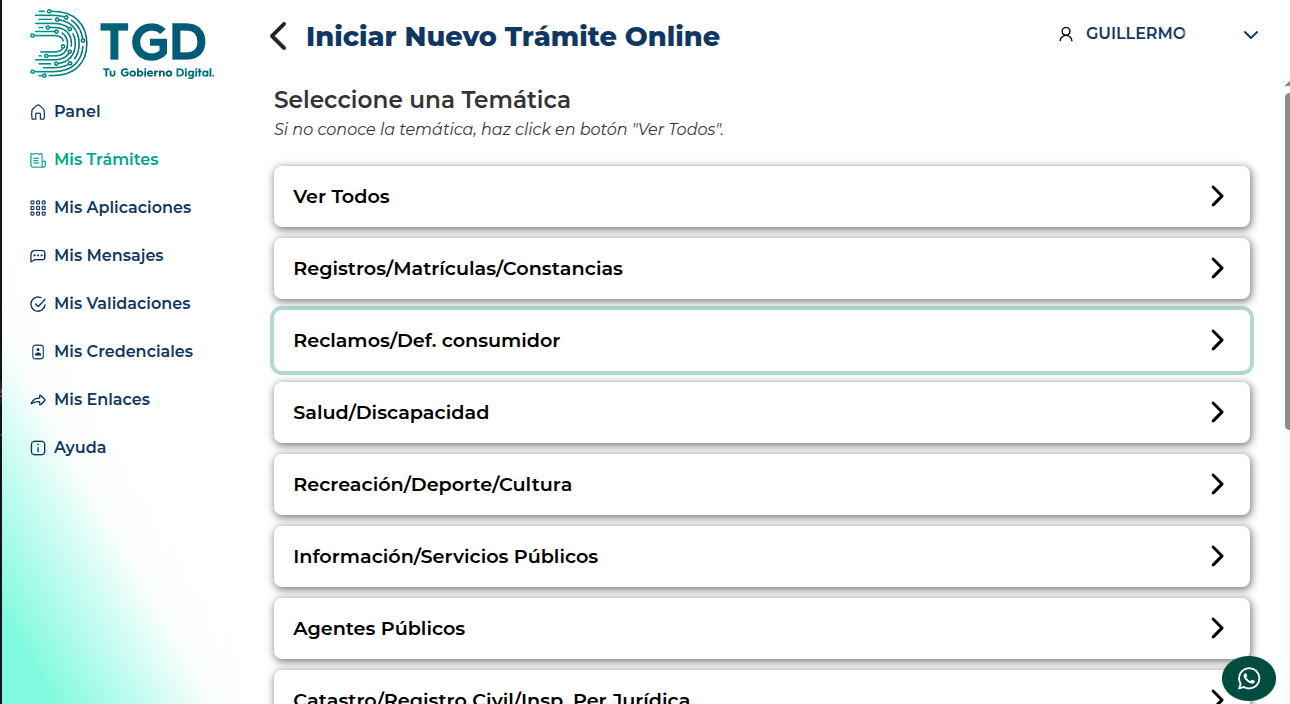Viewport: 1290px width, 704px height.
Task: Expand the GUILLERMO account dropdown arrow
Action: tap(1250, 35)
